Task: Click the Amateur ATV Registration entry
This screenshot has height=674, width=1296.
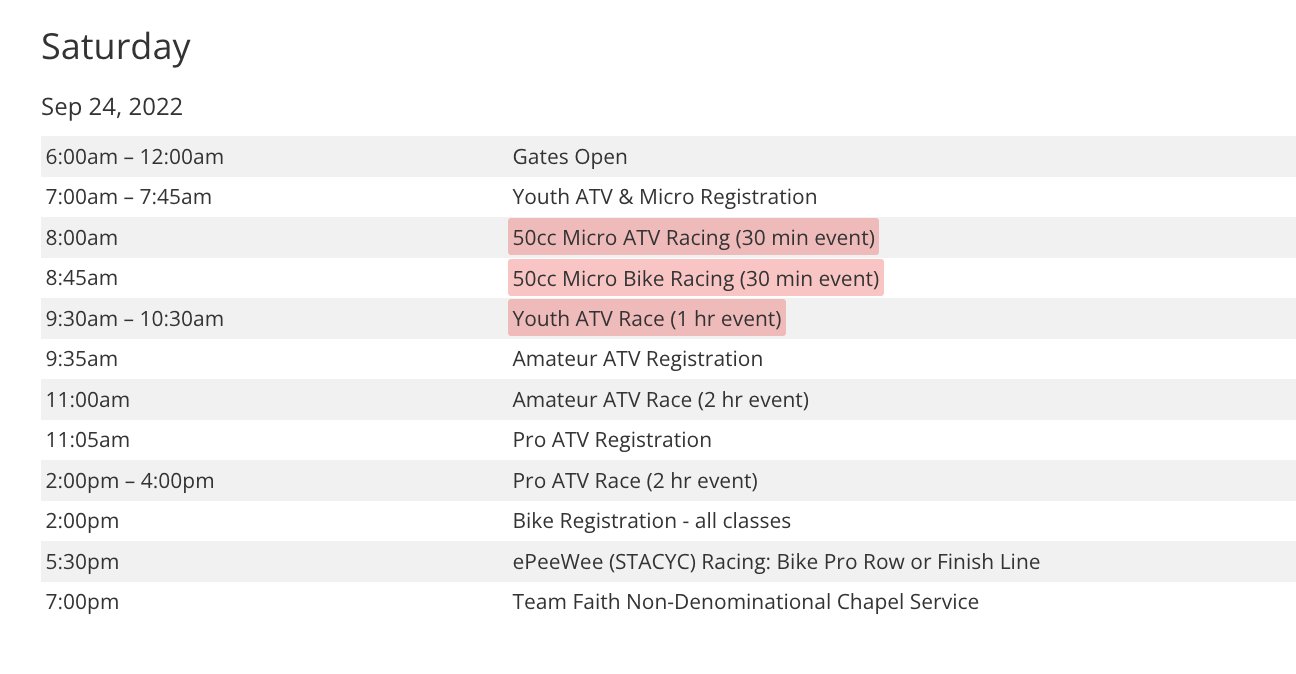Action: point(637,359)
